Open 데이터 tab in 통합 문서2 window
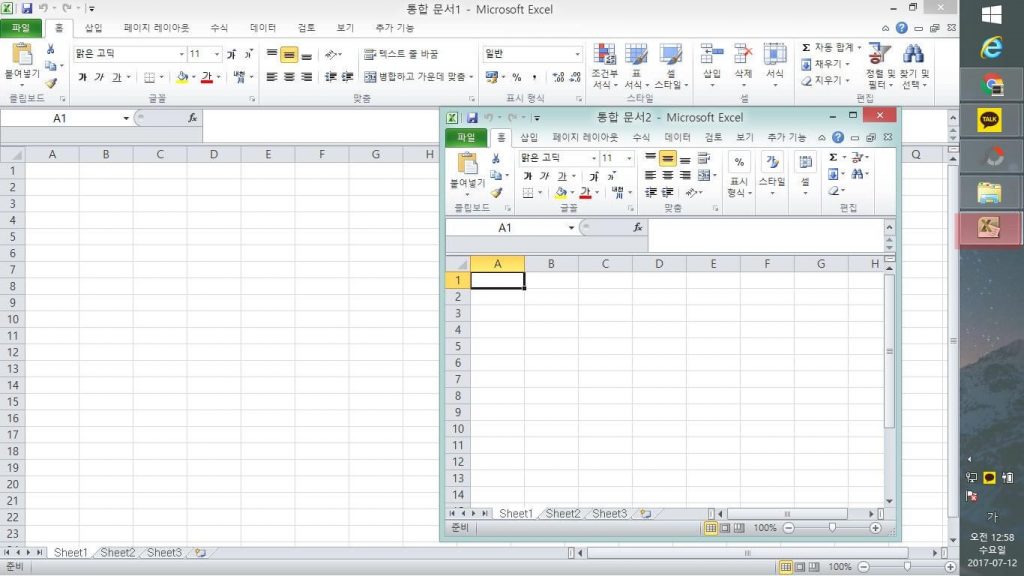The image size is (1024, 576). tap(677, 137)
